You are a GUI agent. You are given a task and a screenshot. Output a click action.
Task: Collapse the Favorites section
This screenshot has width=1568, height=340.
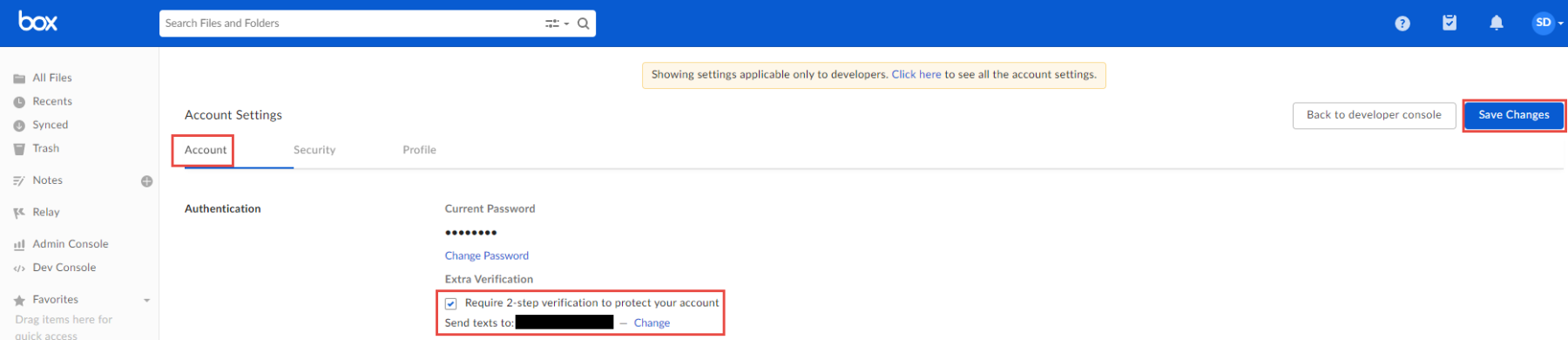(147, 300)
